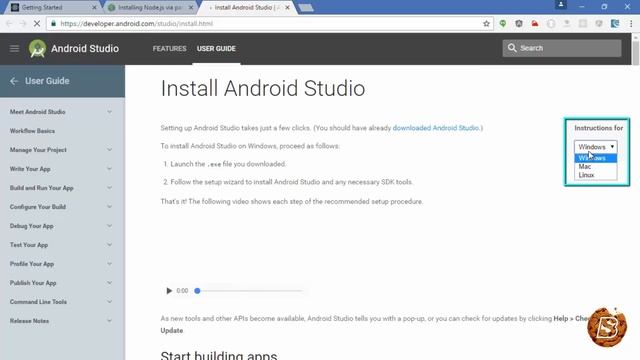640x360 pixels.
Task: Choose Windows in the dropdown list
Action: [596, 158]
